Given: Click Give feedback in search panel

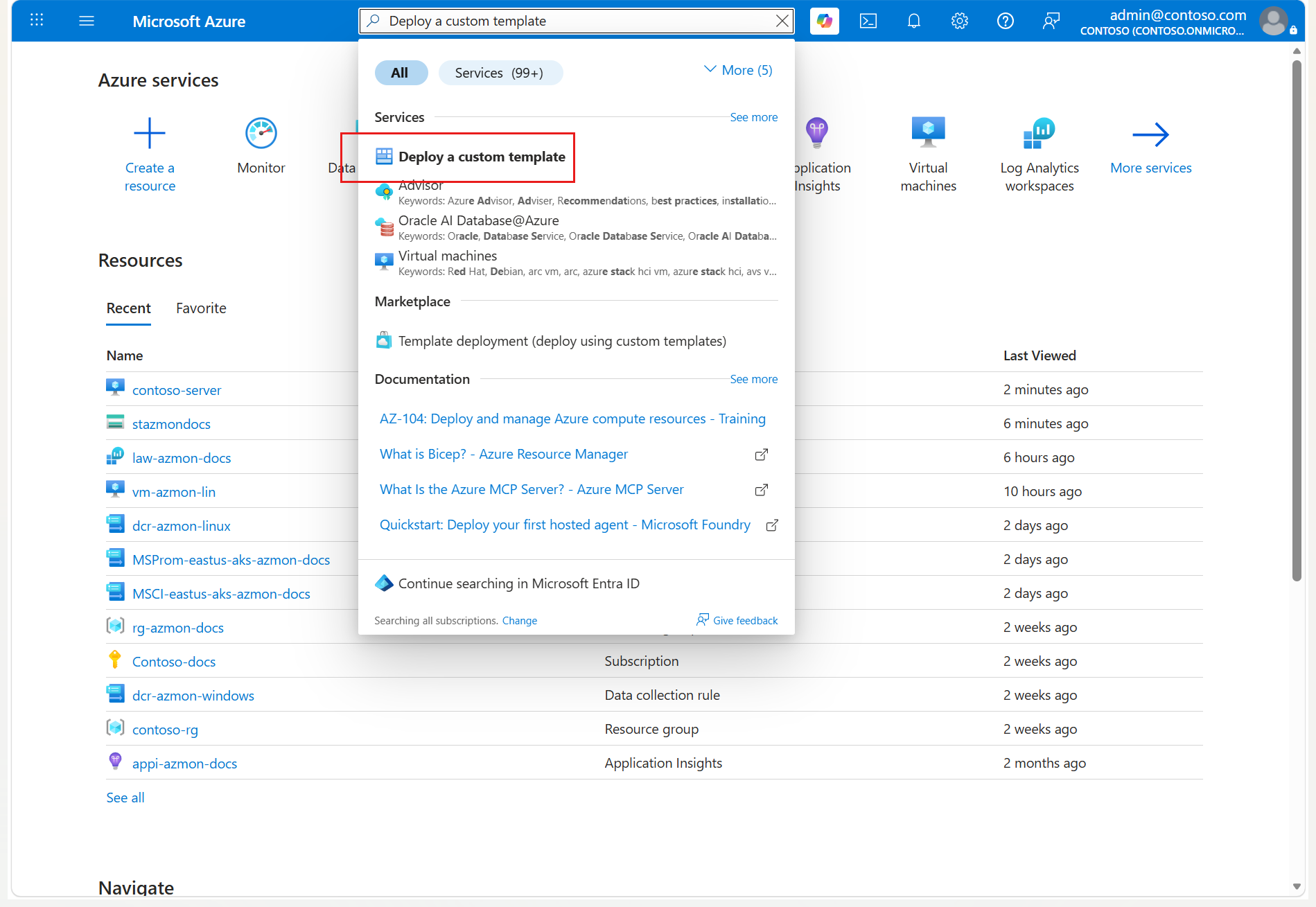Looking at the screenshot, I should 737,620.
